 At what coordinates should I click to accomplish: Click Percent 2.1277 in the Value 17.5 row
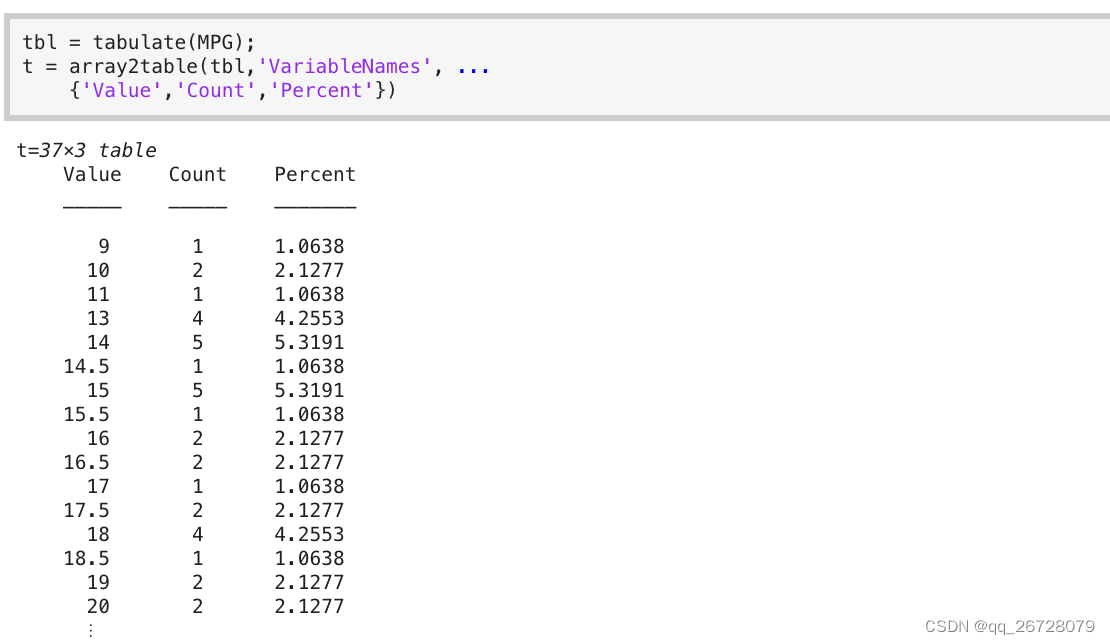pyautogui.click(x=309, y=511)
